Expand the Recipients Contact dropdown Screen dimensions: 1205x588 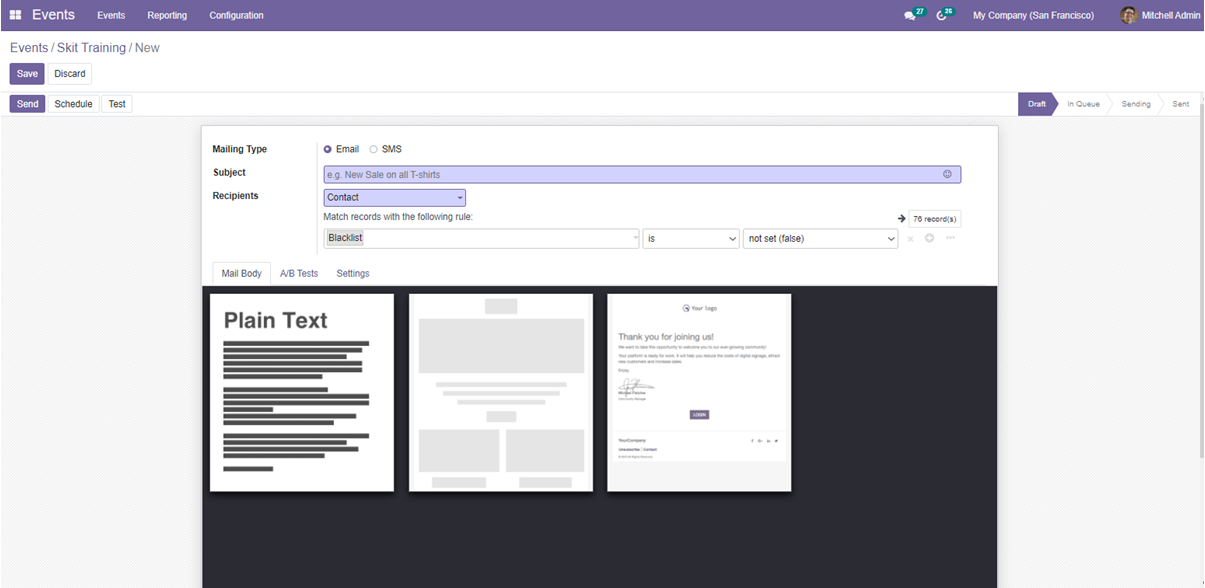pos(394,198)
